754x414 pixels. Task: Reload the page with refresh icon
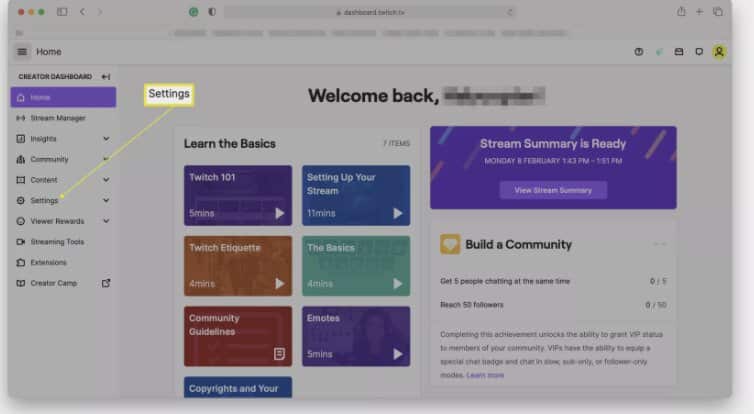coord(509,13)
